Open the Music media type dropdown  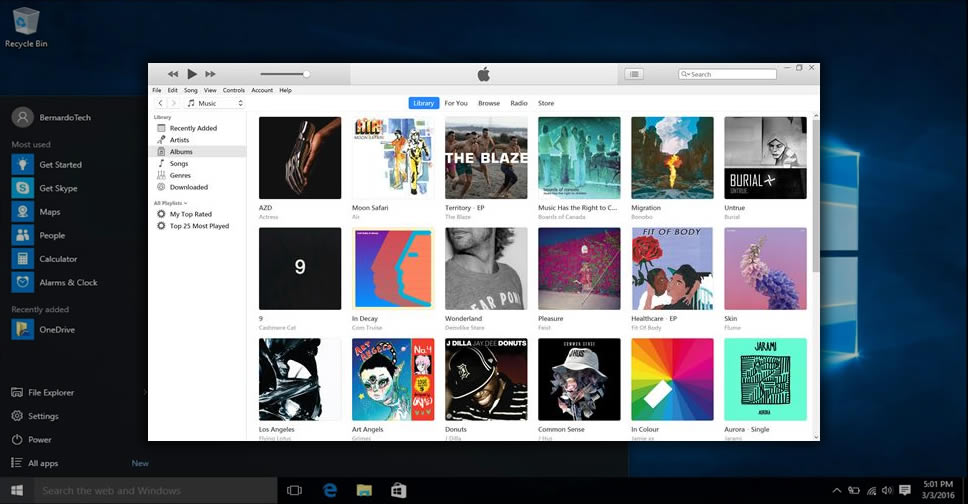point(214,103)
